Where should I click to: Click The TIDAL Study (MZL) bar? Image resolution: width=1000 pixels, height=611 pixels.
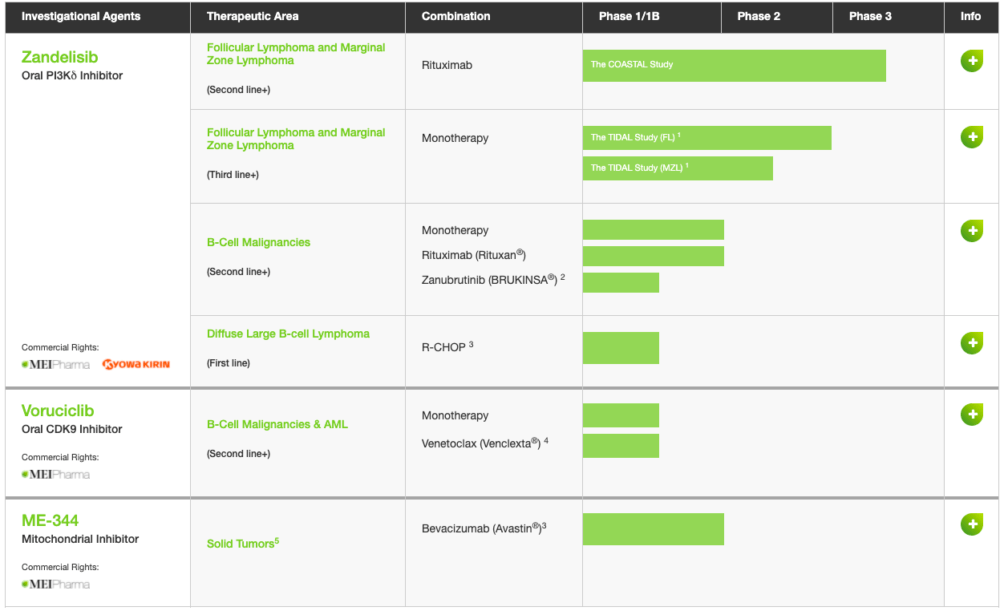click(677, 168)
